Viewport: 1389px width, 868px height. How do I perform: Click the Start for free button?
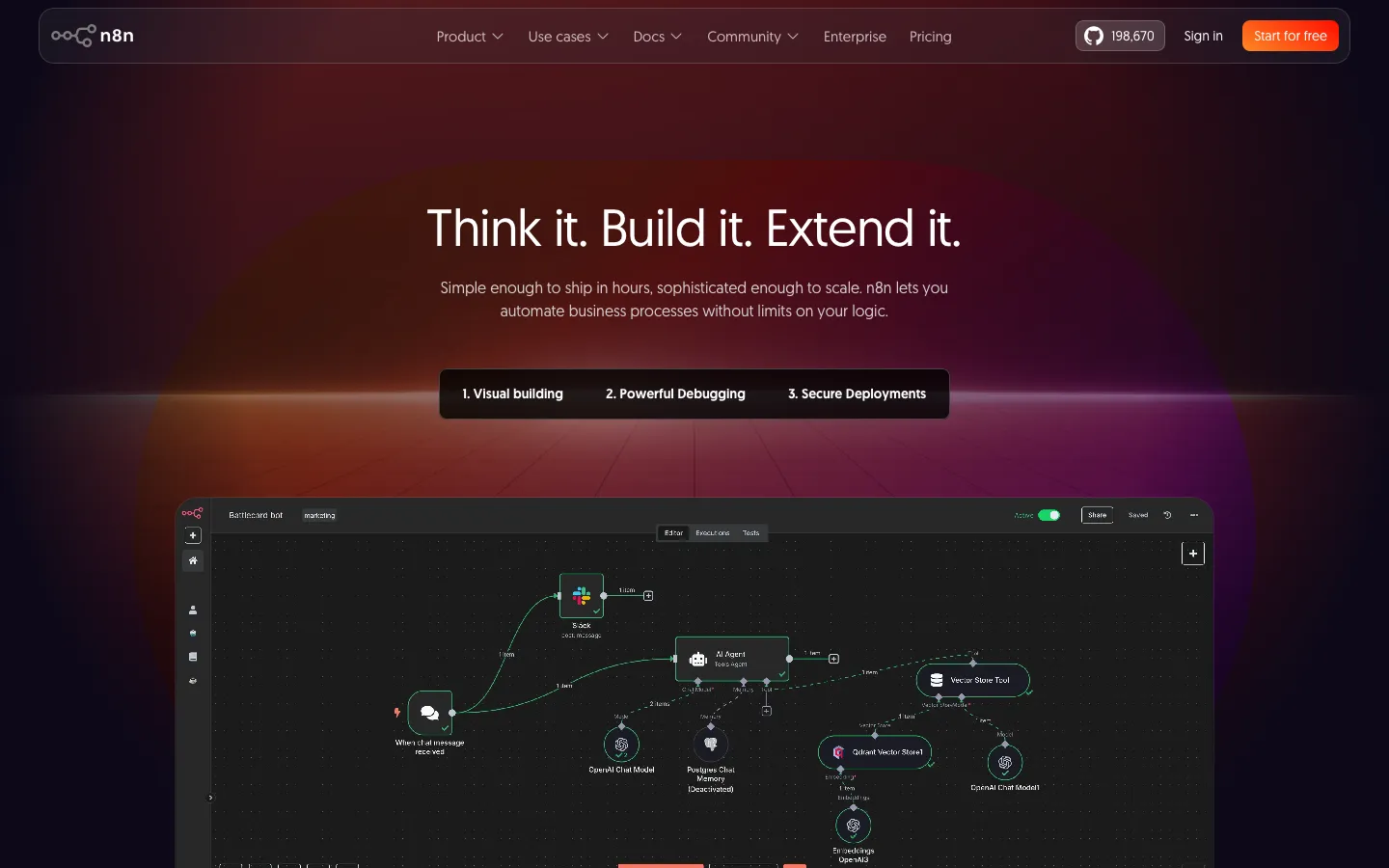1290,36
